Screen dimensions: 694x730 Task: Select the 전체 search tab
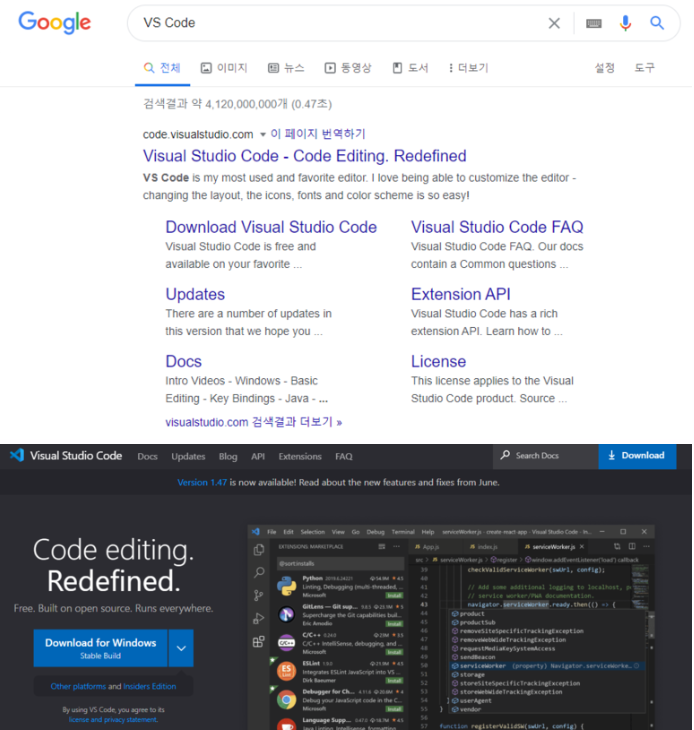pos(162,68)
